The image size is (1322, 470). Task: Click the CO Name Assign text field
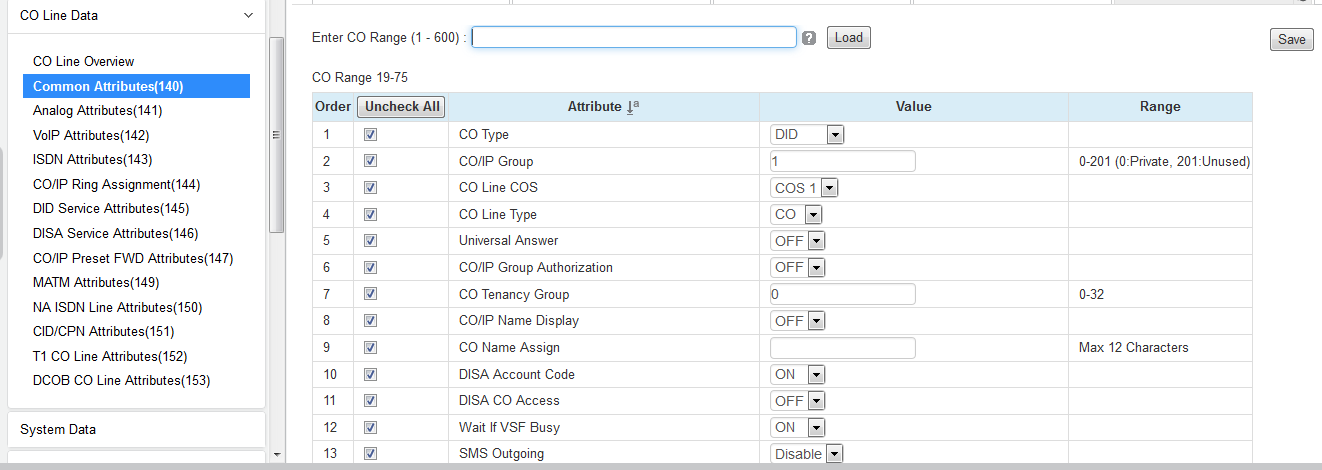tap(842, 348)
